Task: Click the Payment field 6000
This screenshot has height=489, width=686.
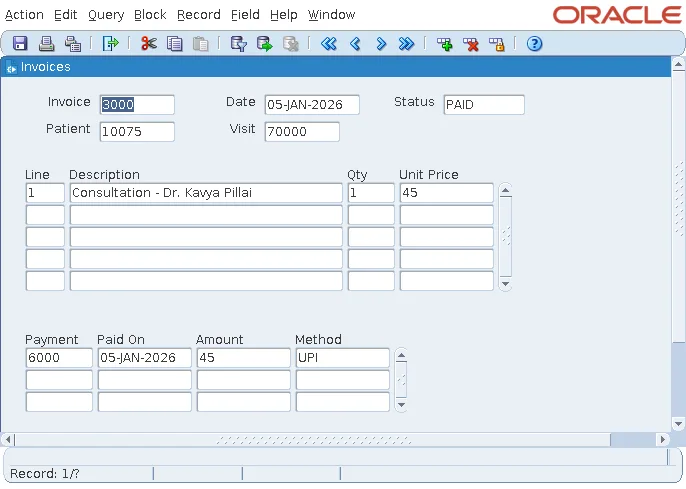Action: click(59, 358)
